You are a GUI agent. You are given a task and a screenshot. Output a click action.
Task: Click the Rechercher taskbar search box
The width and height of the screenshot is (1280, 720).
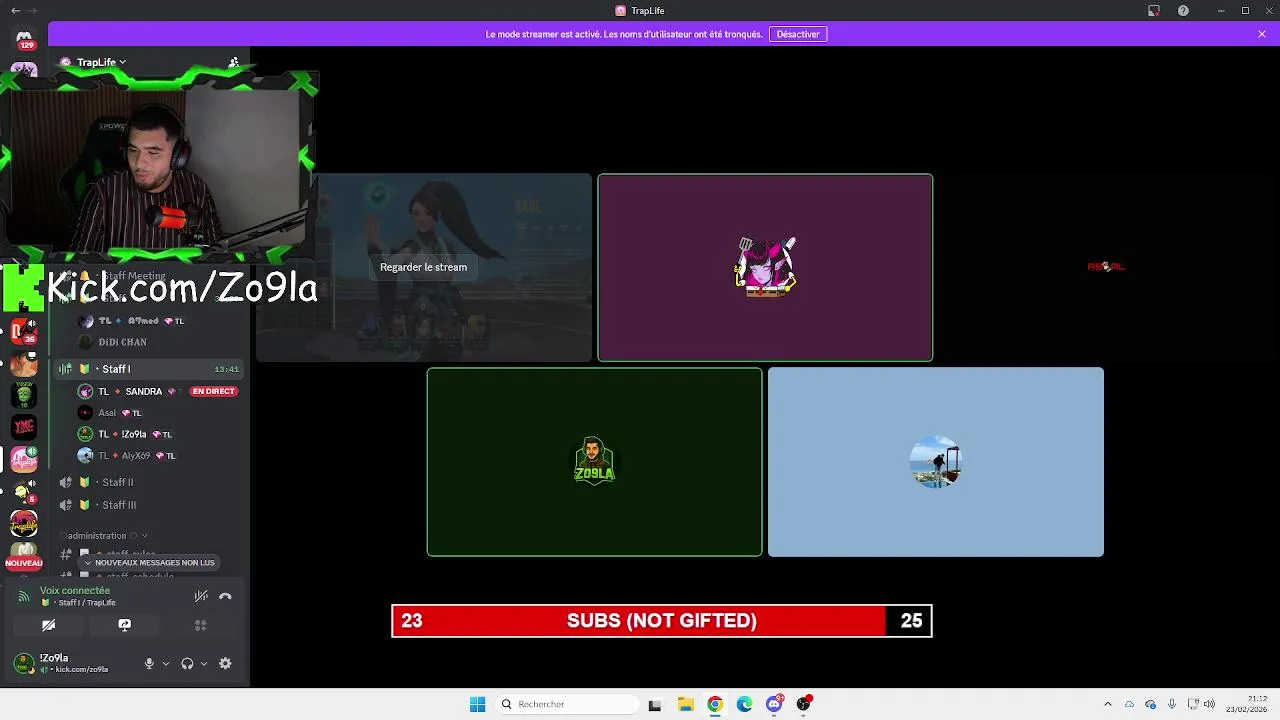pos(566,704)
